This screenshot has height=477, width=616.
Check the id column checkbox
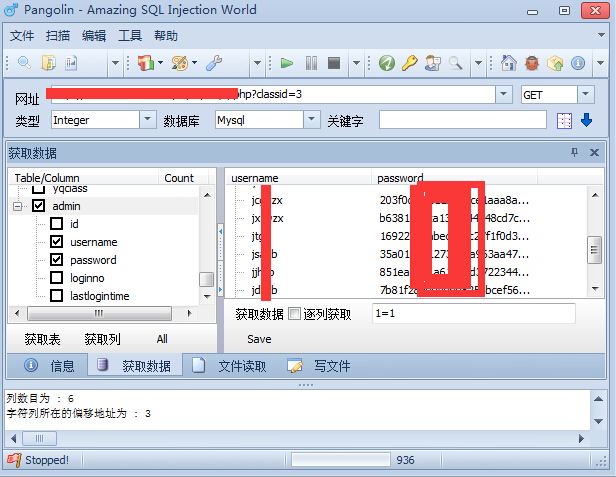57,224
